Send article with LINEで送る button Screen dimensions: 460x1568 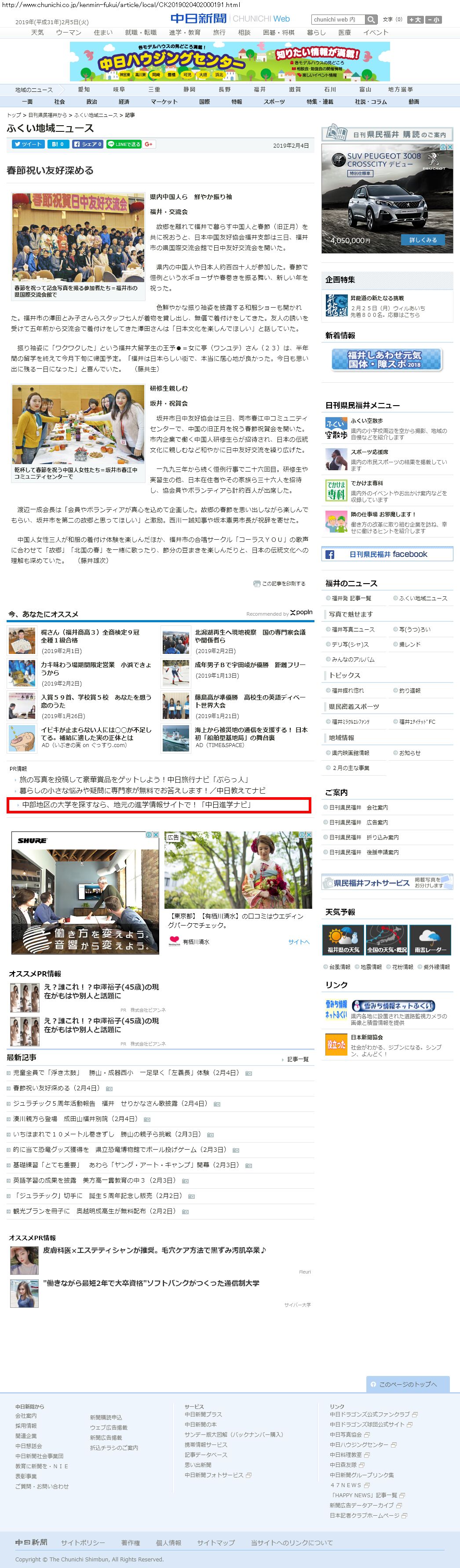(124, 144)
